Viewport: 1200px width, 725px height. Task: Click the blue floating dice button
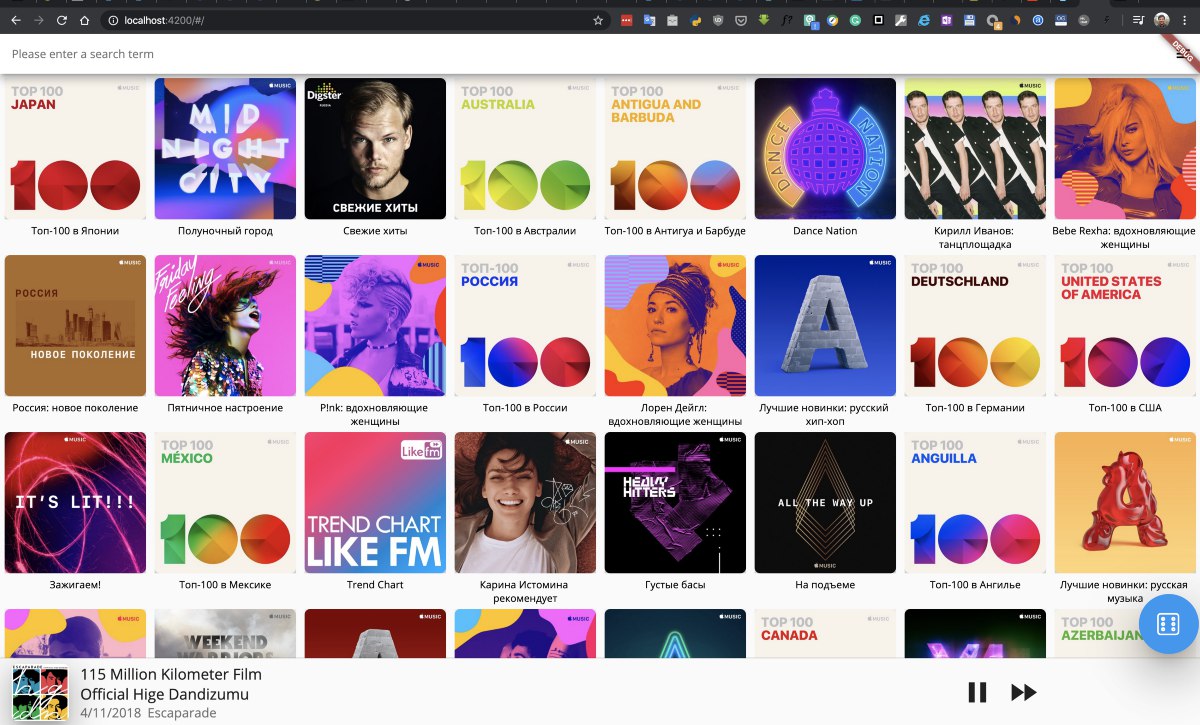coord(1168,624)
